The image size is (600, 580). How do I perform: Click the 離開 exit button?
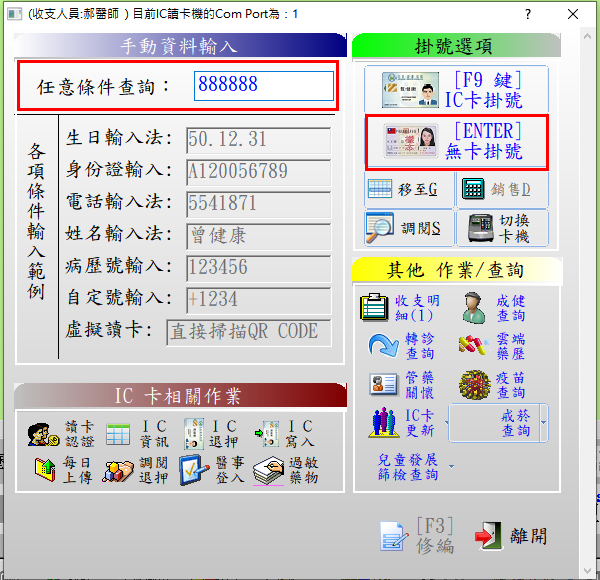[x=511, y=535]
